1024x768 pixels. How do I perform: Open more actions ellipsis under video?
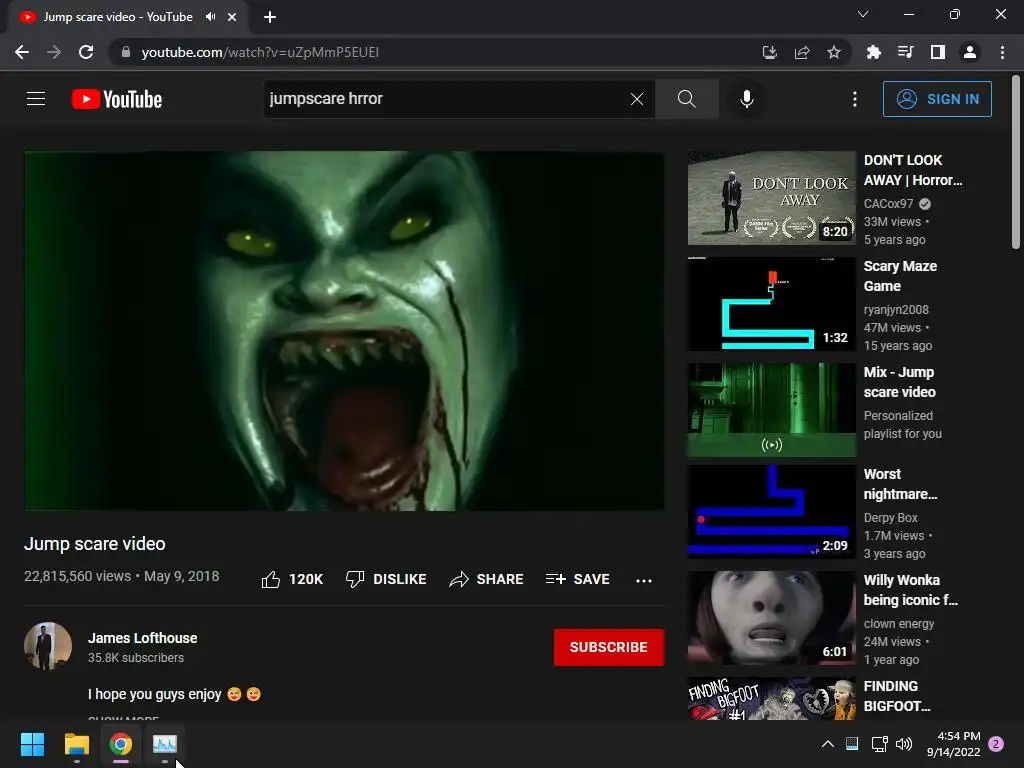tap(643, 581)
